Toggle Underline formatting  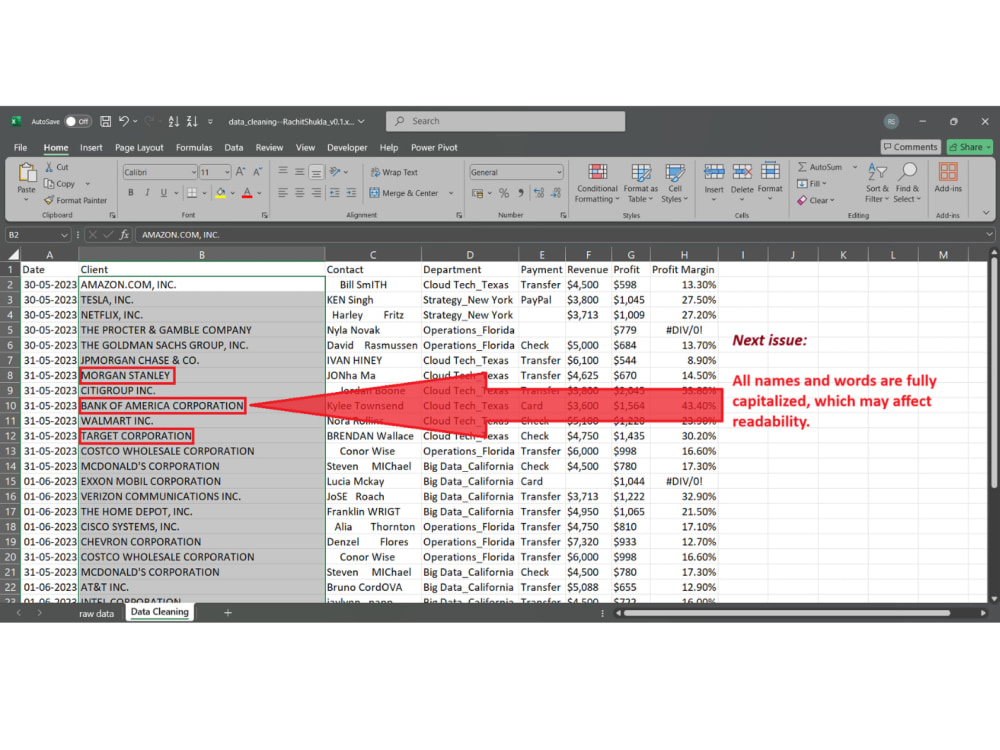click(164, 193)
